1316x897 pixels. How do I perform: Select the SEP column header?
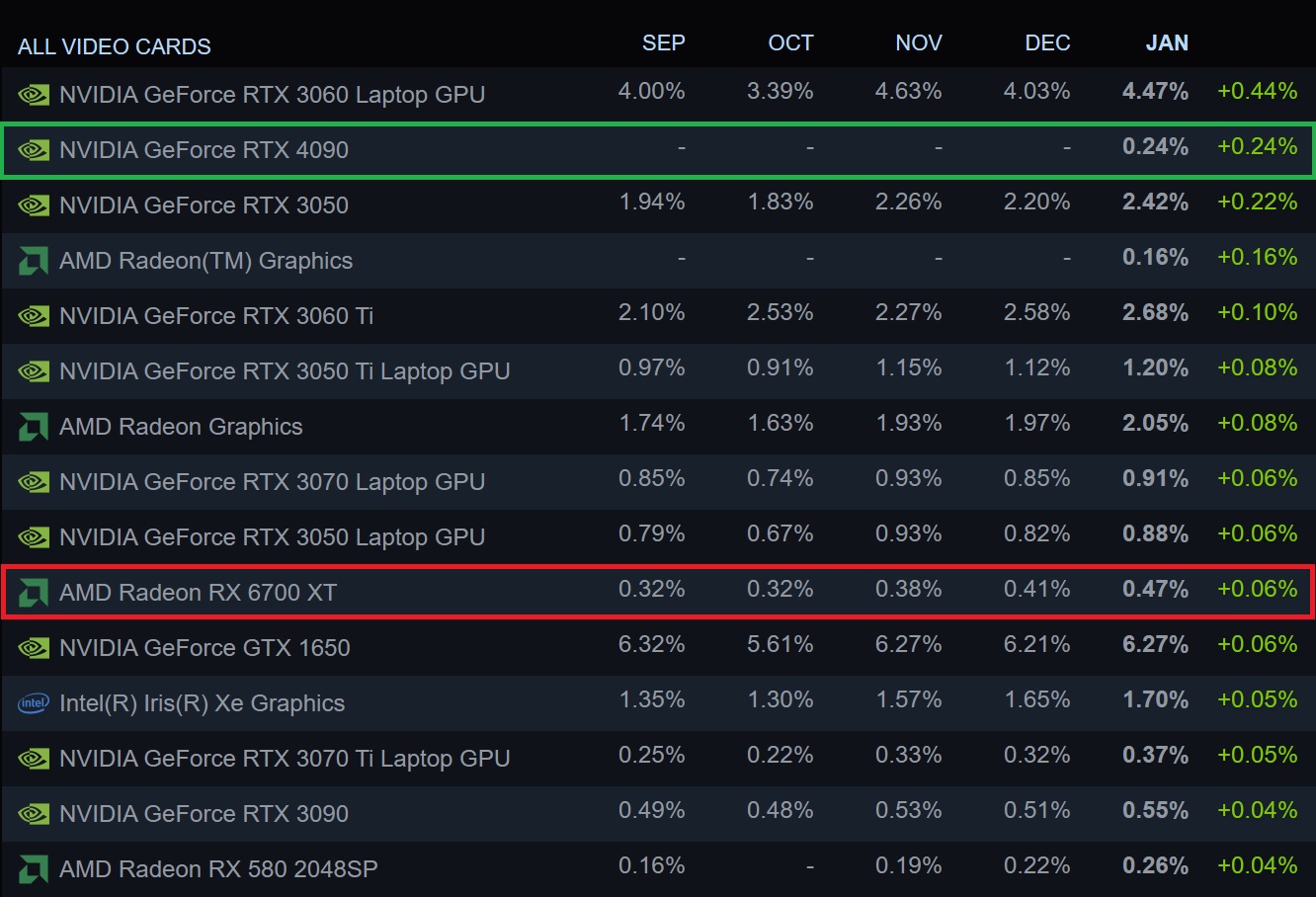coord(663,43)
